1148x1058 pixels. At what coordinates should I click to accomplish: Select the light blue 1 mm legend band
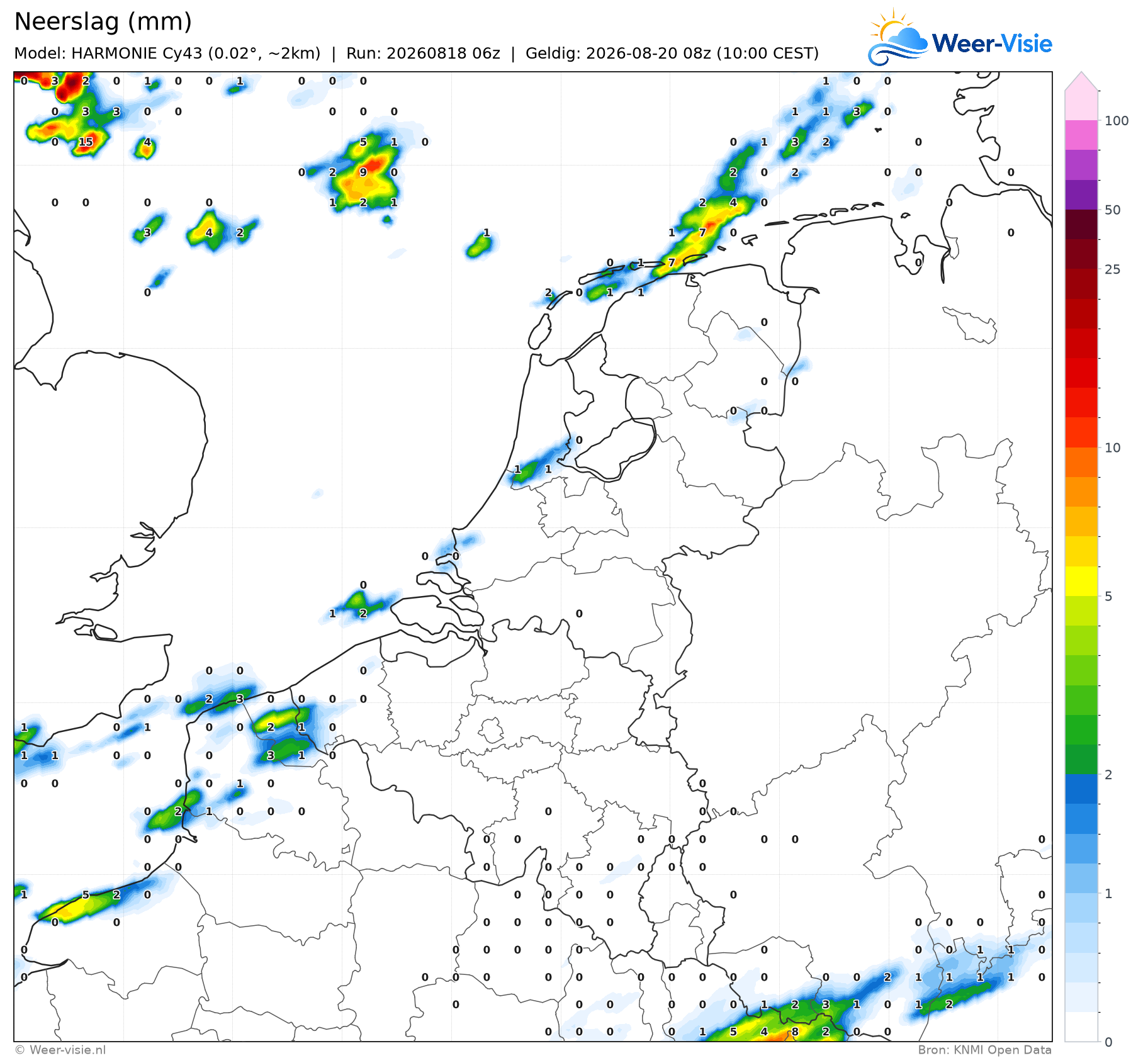click(1081, 878)
